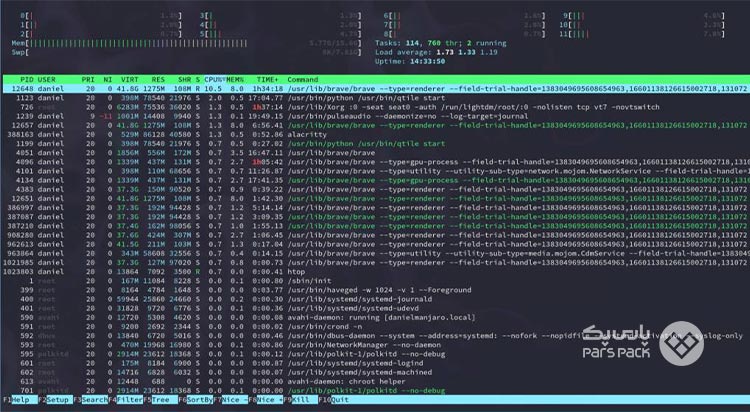Select process 4051 /usr/lib/brave/brave
The image size is (750, 412).
pyautogui.click(x=376, y=153)
